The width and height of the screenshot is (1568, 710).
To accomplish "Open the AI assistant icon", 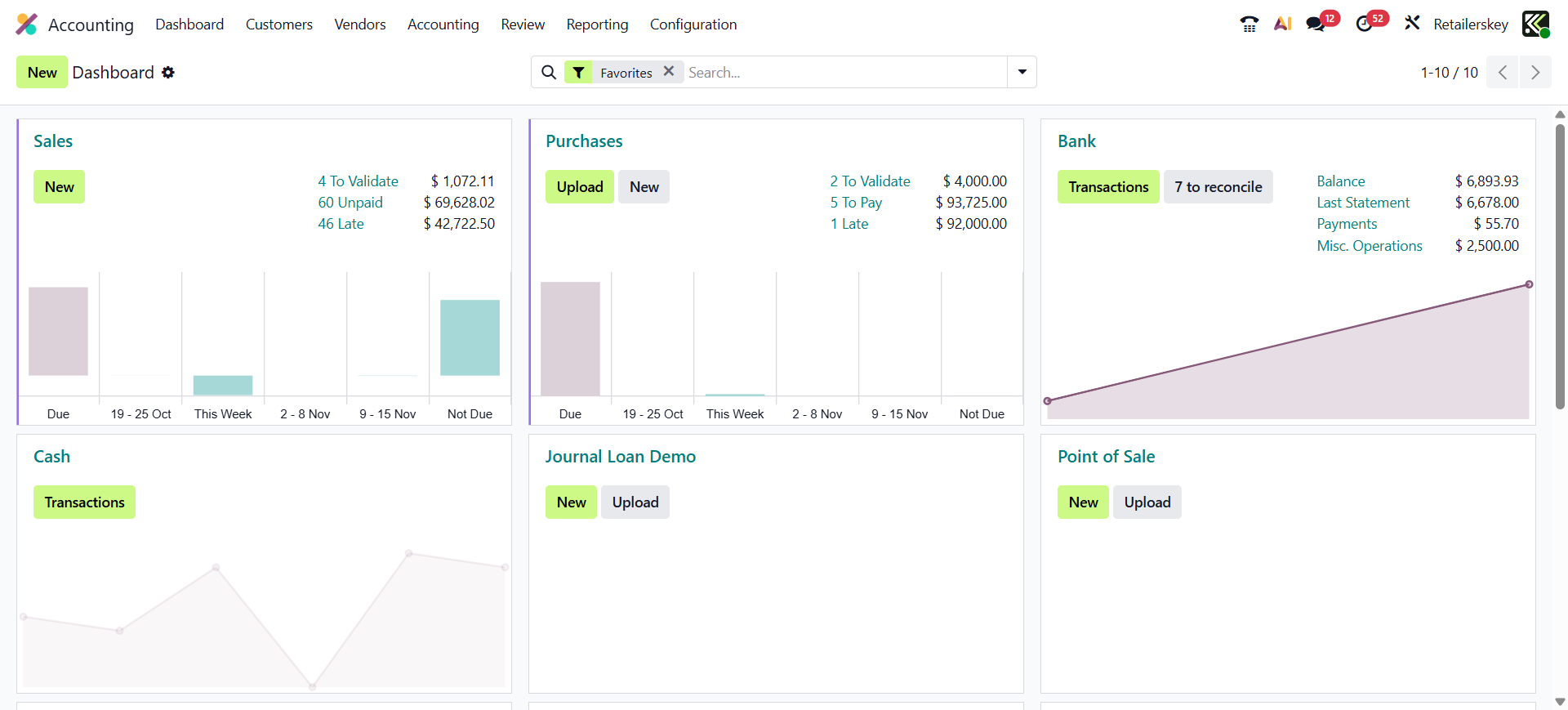I will [1282, 25].
